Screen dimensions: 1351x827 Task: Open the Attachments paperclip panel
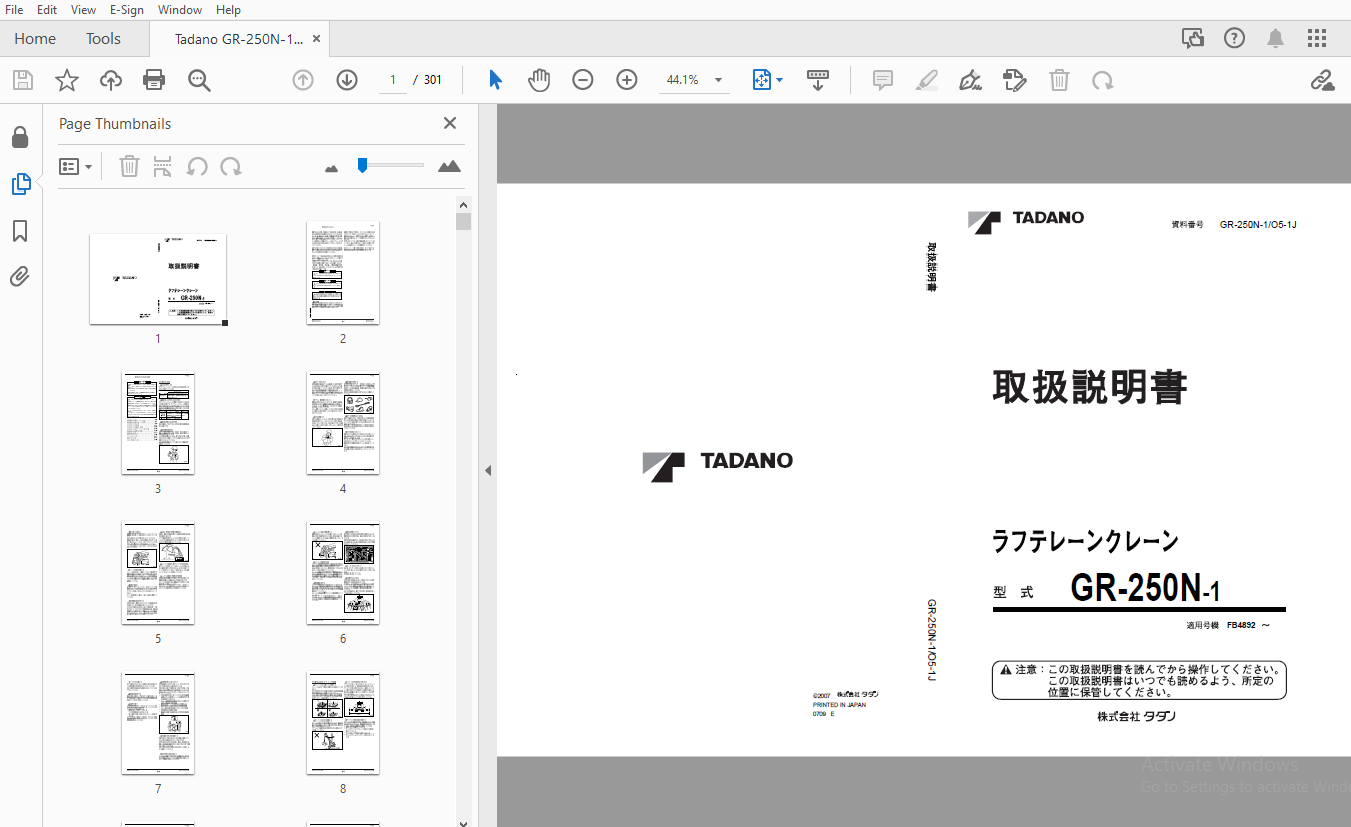(20, 277)
